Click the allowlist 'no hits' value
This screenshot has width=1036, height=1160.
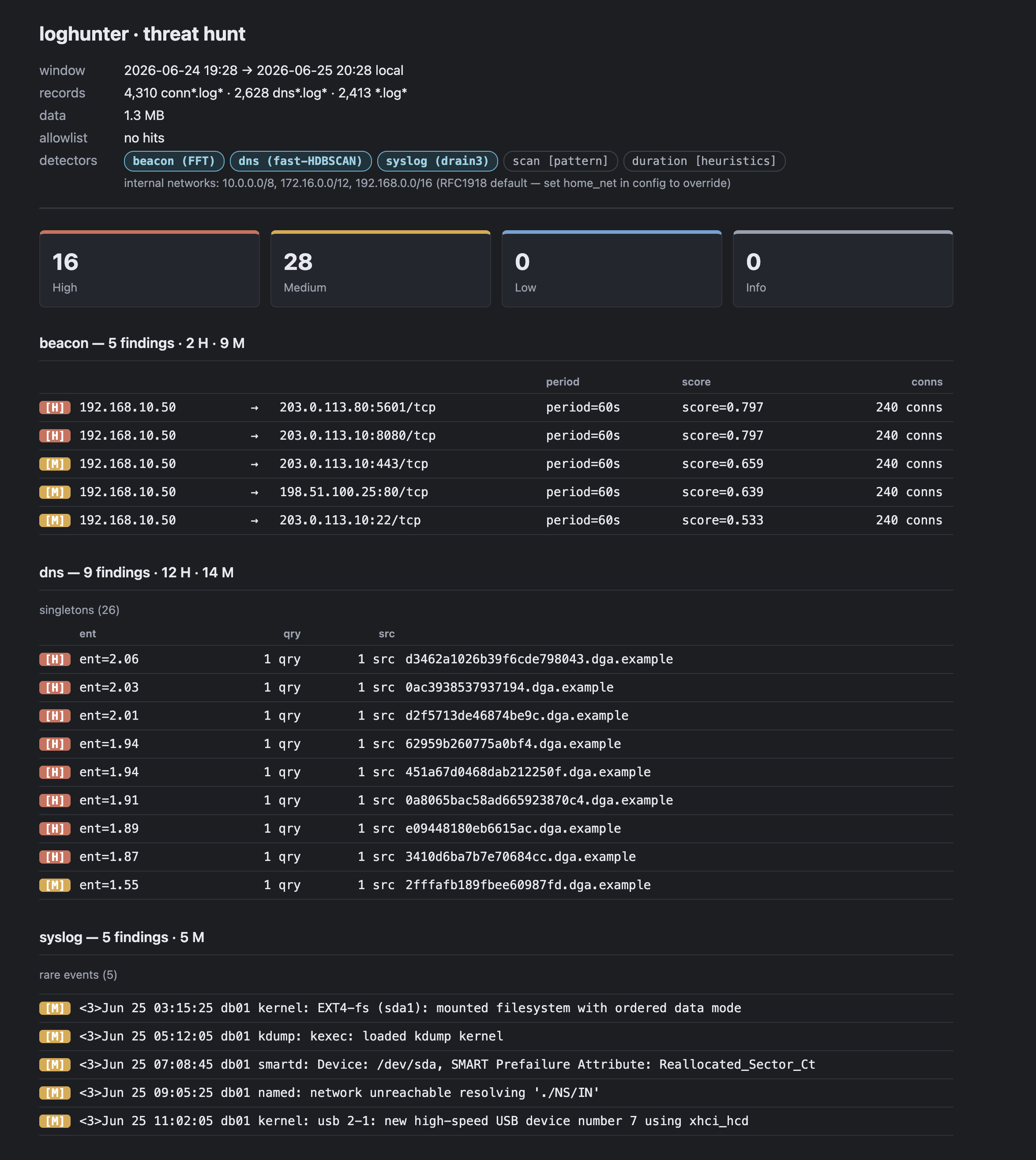tap(144, 138)
